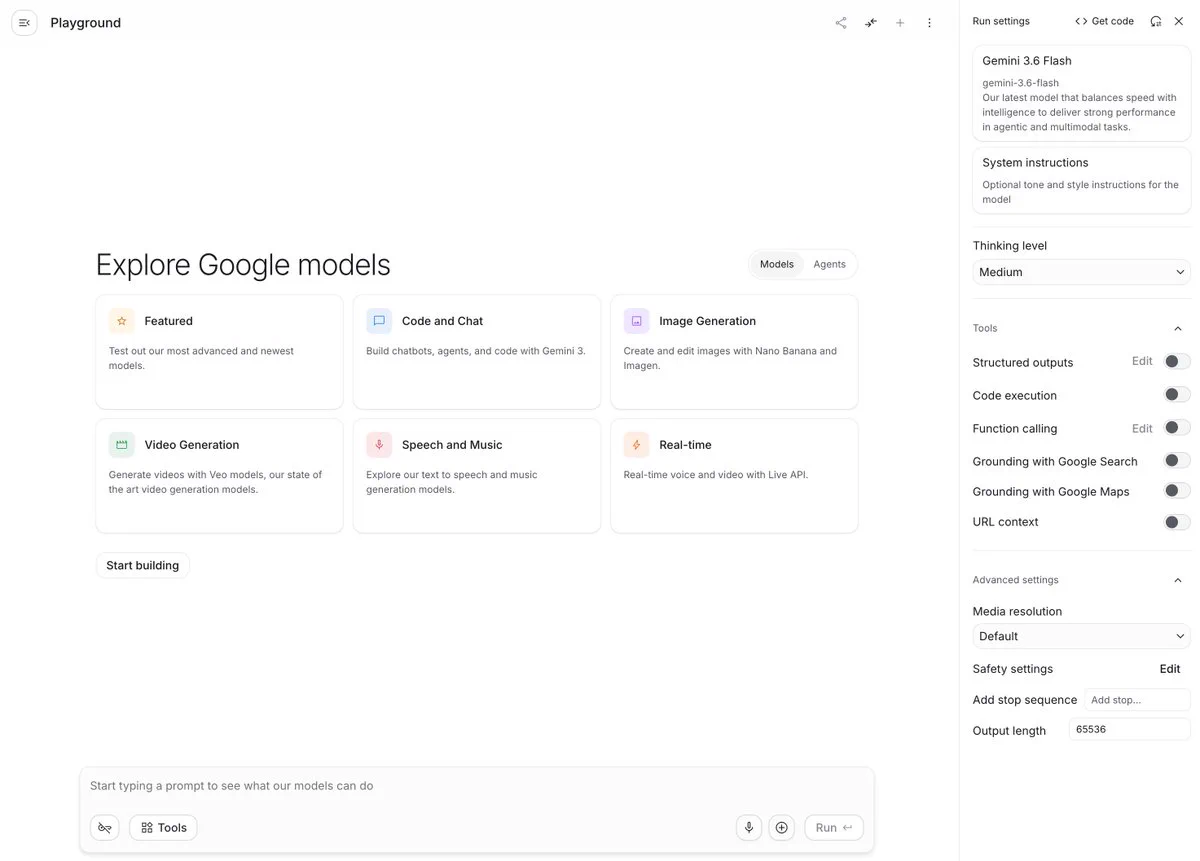Click the compare mode arrows icon
1200x861 pixels.
click(x=871, y=23)
